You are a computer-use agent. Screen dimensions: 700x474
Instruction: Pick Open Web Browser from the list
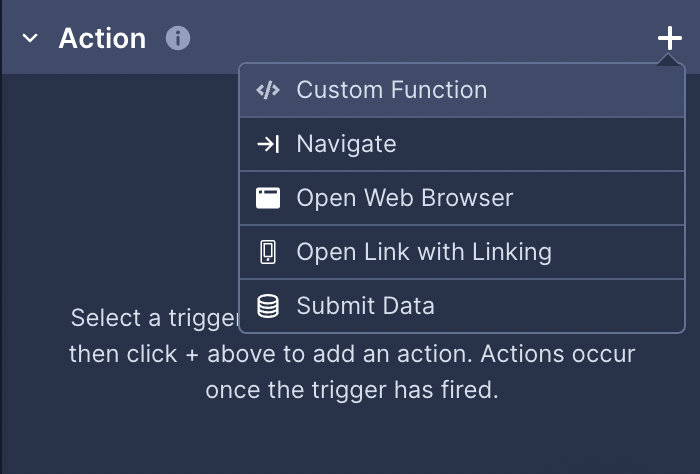(462, 198)
